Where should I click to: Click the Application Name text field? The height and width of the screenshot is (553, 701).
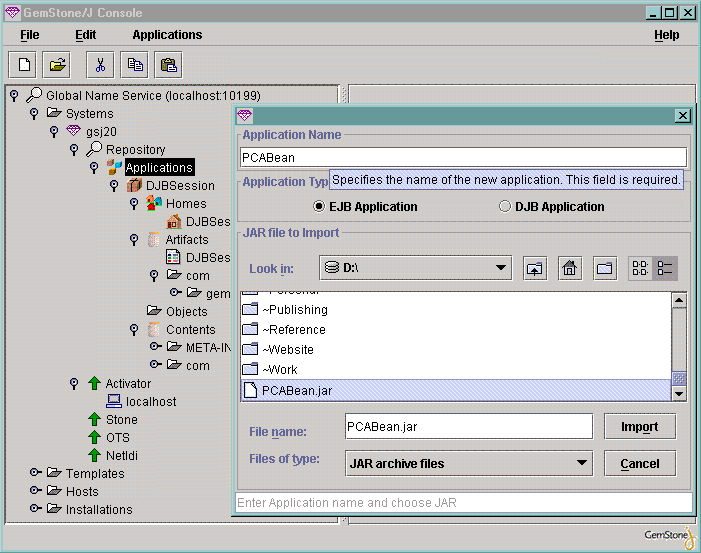pyautogui.click(x=463, y=157)
